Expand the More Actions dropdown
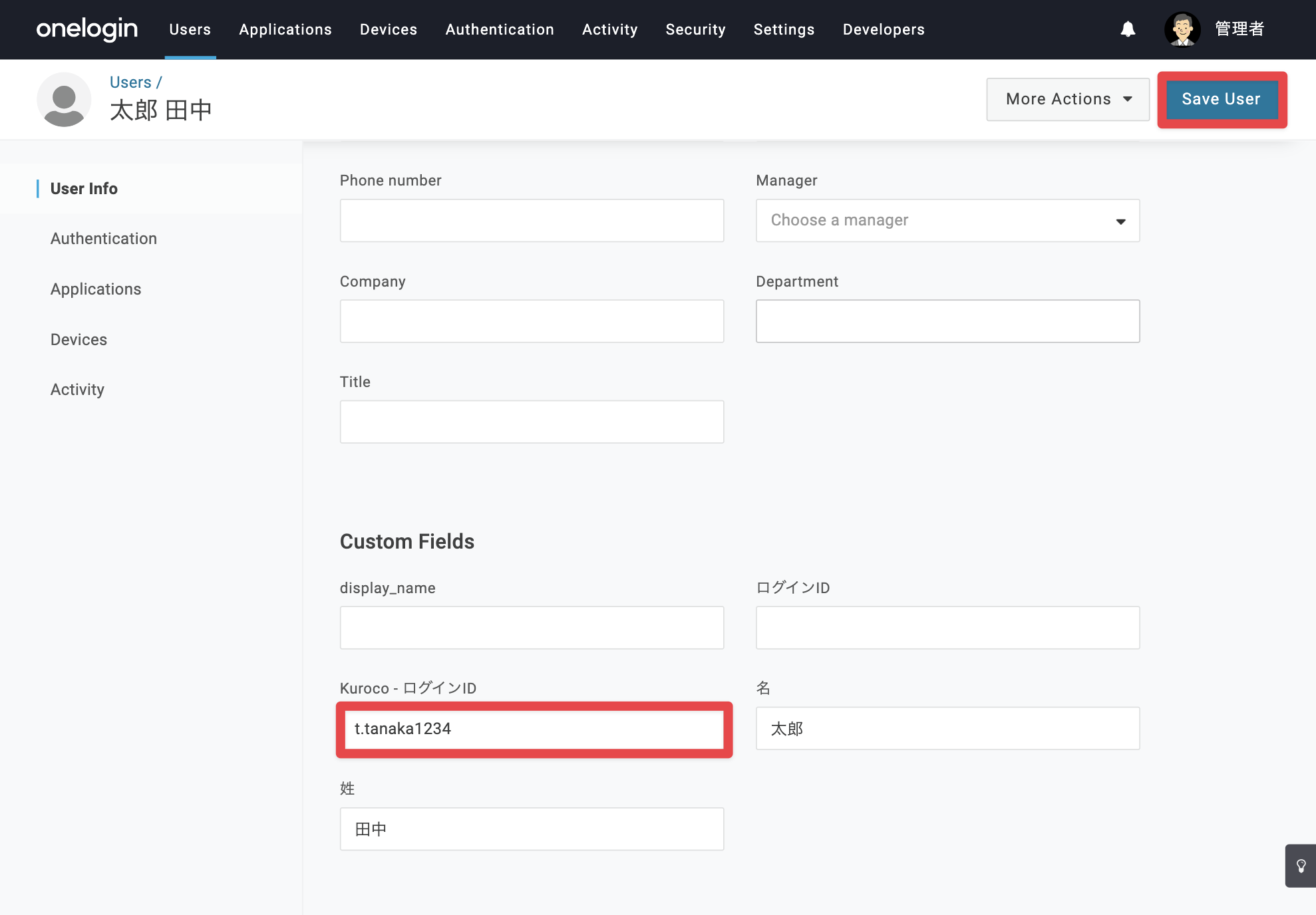The width and height of the screenshot is (1316, 915). 1068,99
